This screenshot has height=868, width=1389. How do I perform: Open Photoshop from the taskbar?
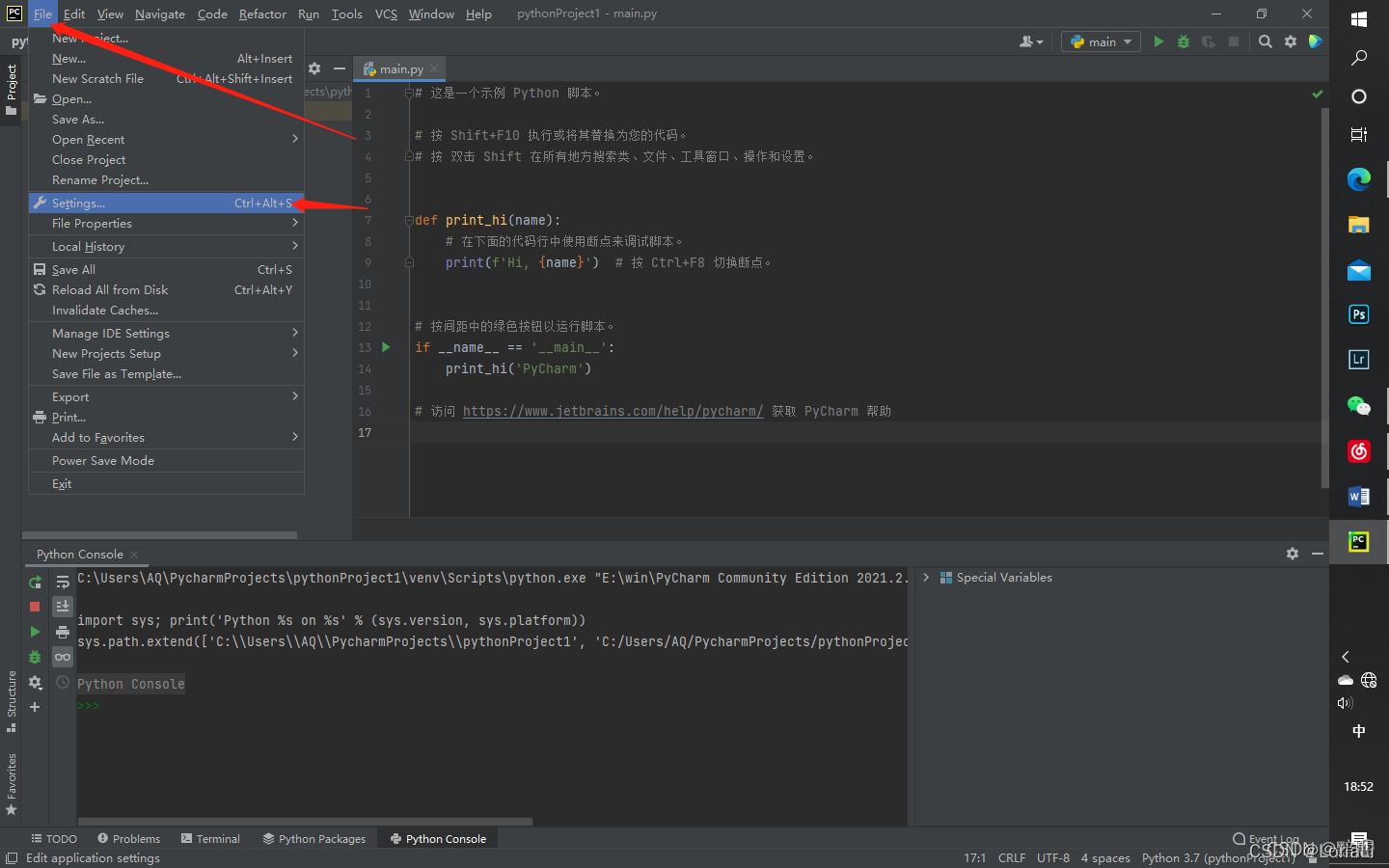click(1359, 314)
